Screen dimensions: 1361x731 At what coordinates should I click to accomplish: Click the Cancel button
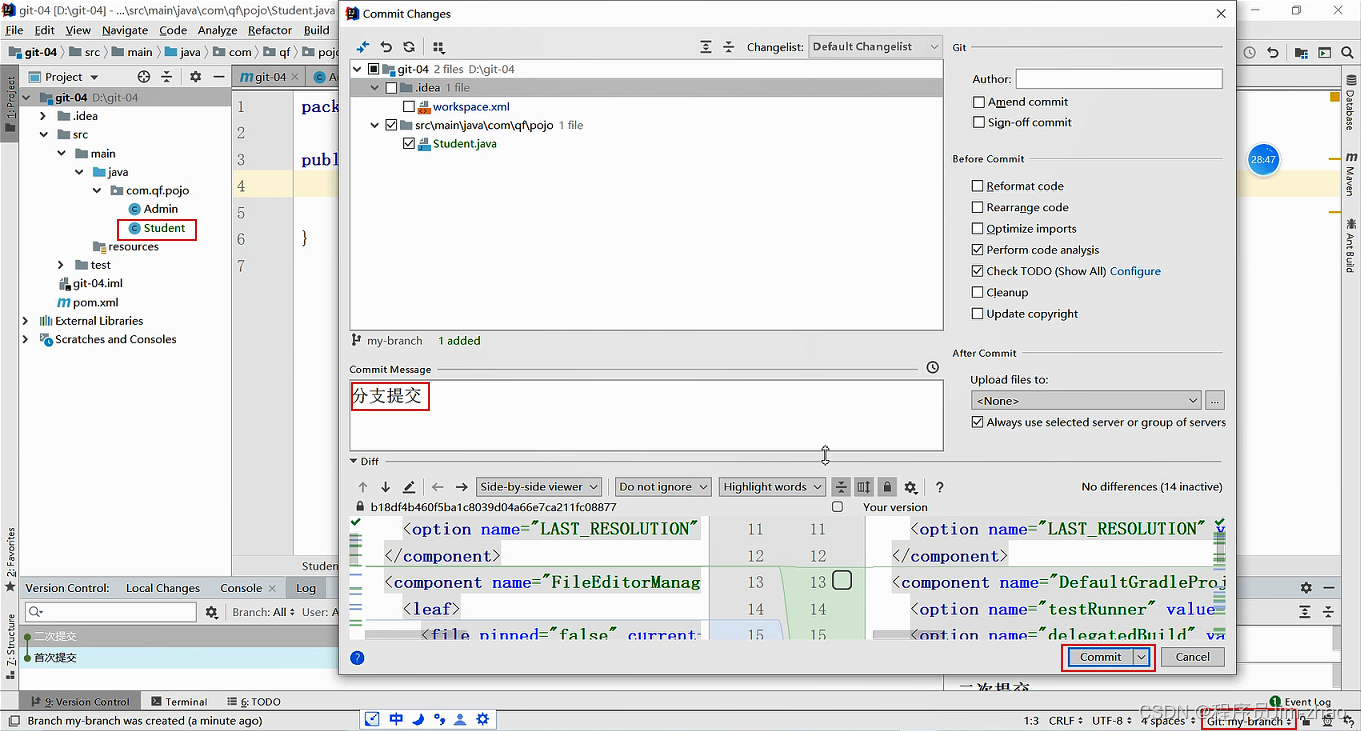(x=1192, y=657)
